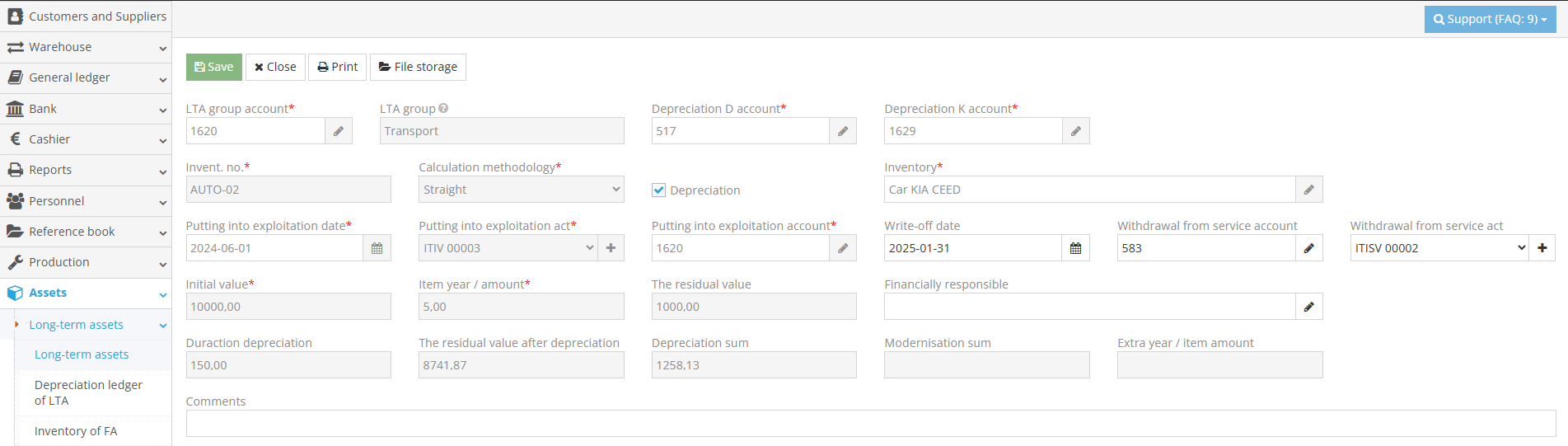The width and height of the screenshot is (1568, 446).
Task: Open calendar for Write-off date
Action: [x=1075, y=248]
